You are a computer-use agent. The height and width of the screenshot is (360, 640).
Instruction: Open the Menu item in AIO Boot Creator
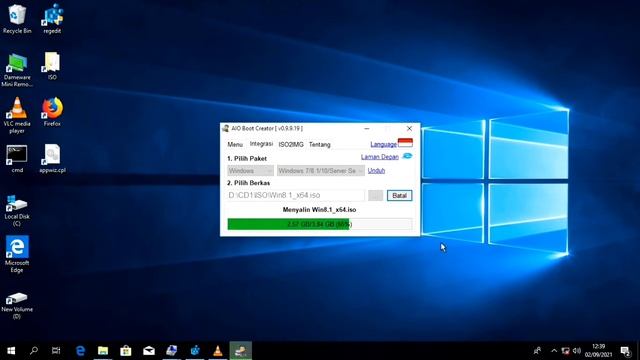point(235,144)
